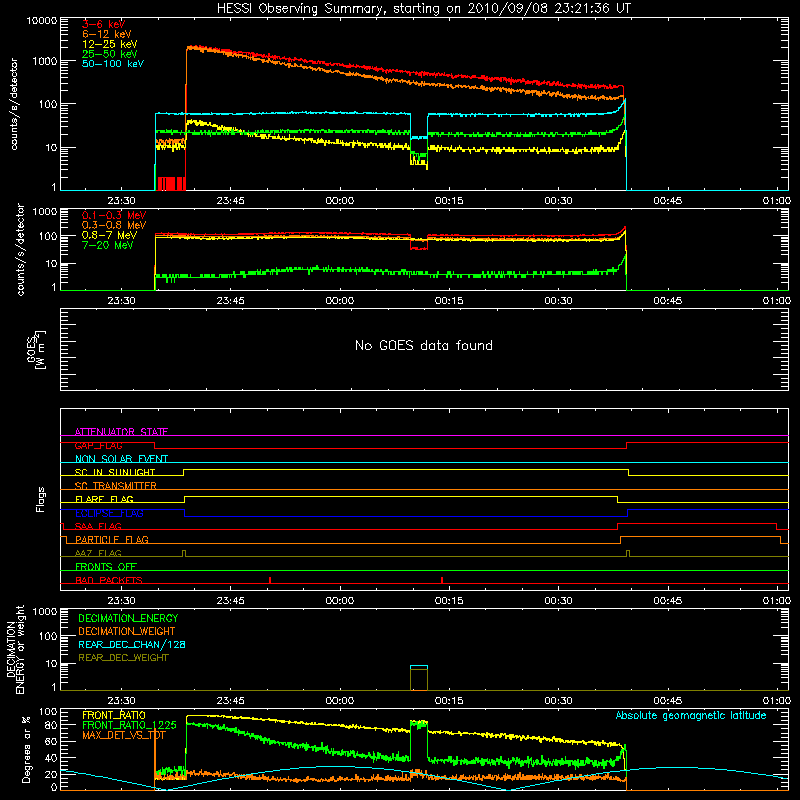Image resolution: width=800 pixels, height=800 pixels.
Task: Click the 23:45 tick label under top plot
Action: 230,201
